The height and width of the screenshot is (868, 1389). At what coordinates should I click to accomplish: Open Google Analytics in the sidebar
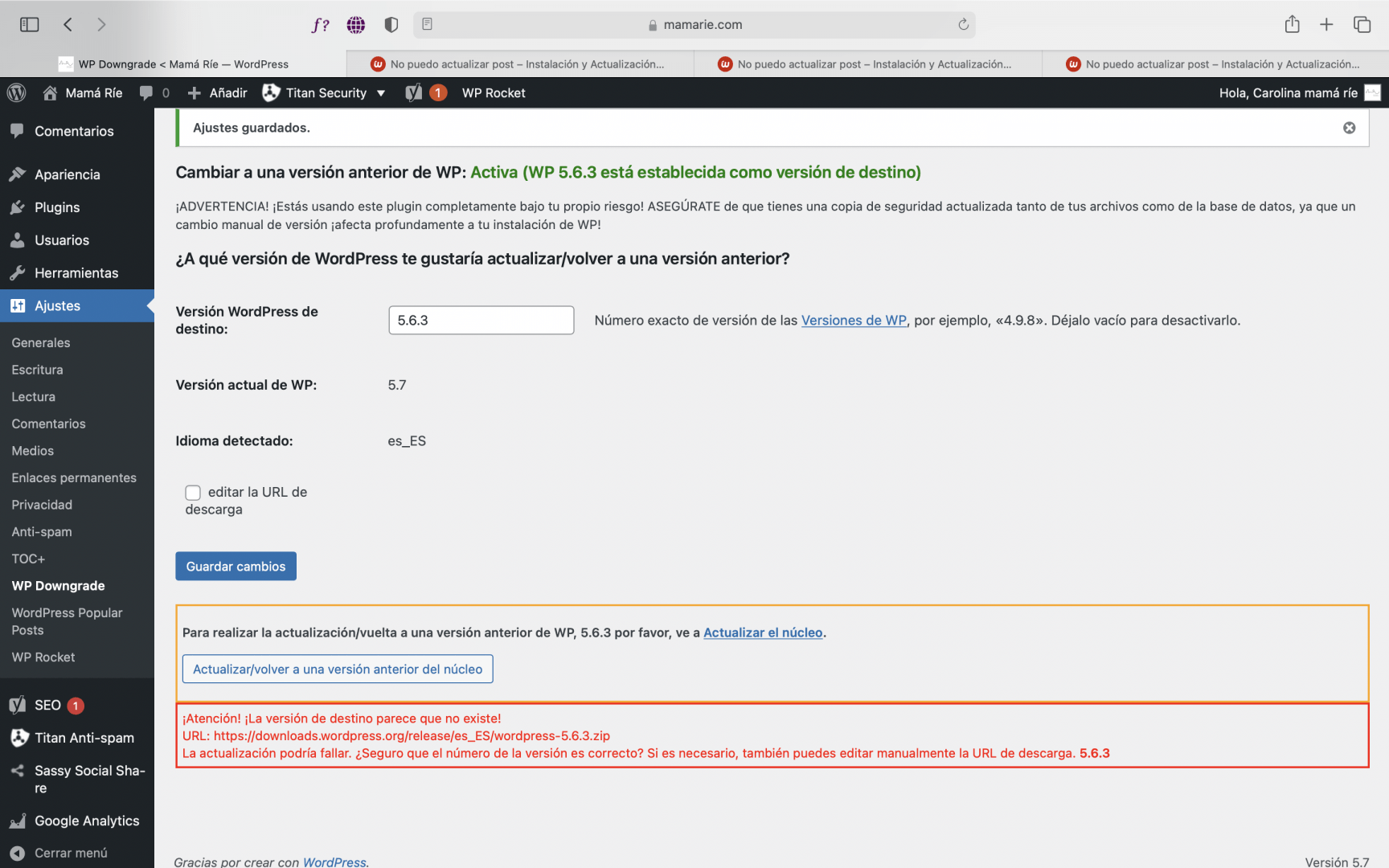point(77,821)
